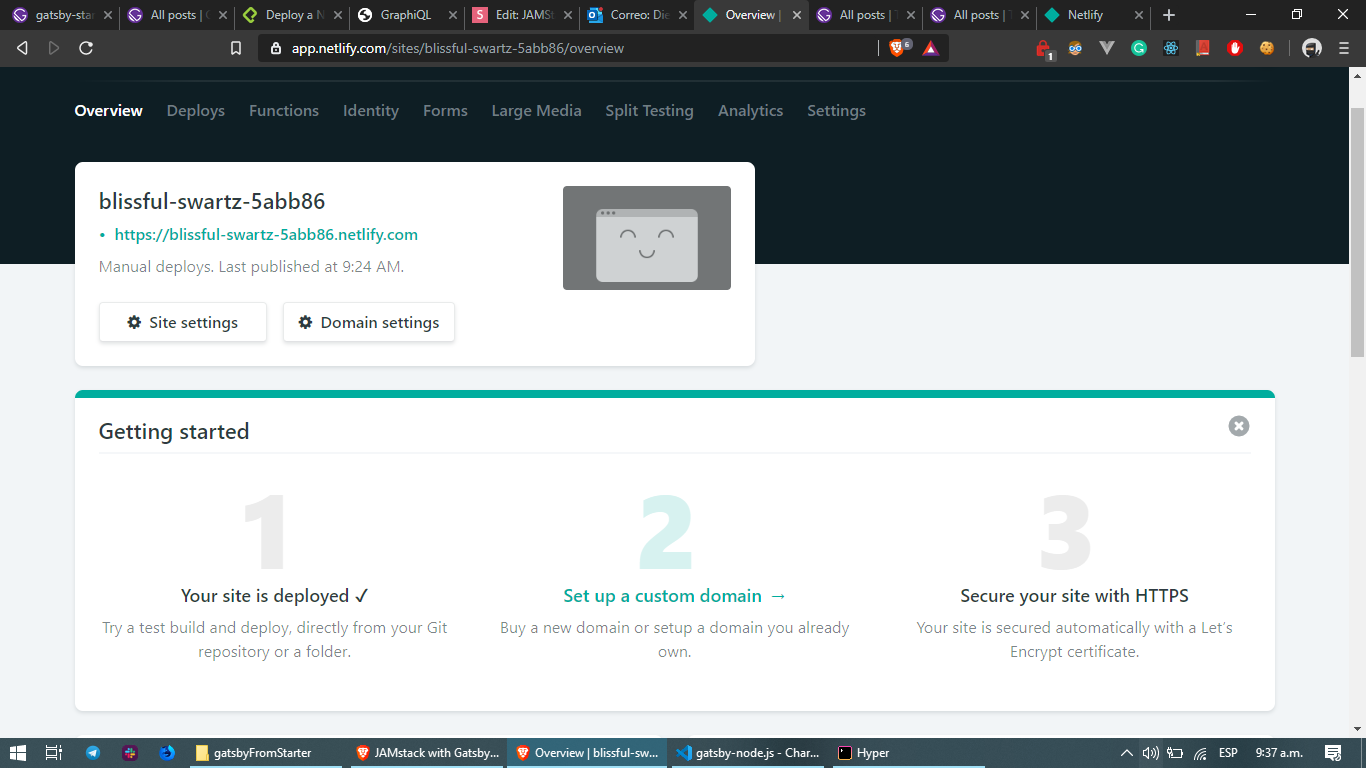Open the Analytics navigation tab
The height and width of the screenshot is (768, 1366).
[750, 111]
